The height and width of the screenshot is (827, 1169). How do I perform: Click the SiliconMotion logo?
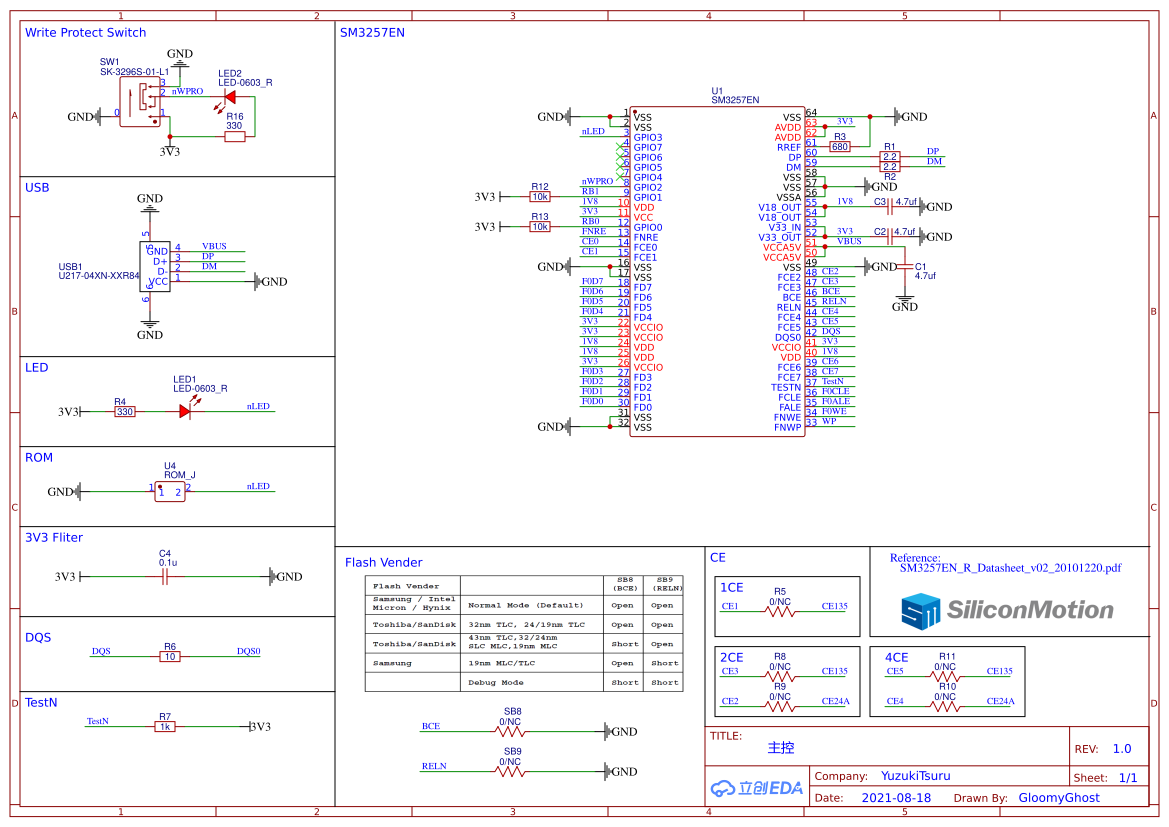coord(1007,611)
